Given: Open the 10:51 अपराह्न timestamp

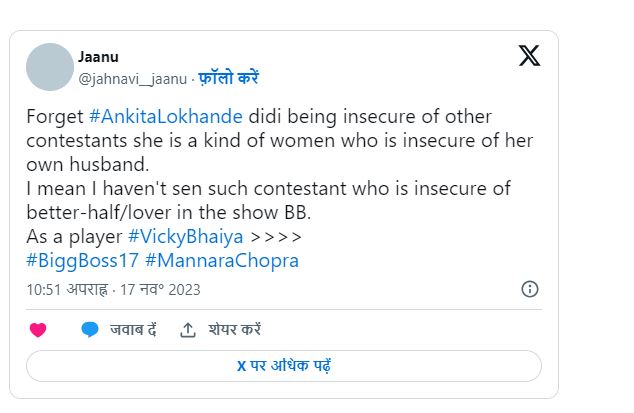Looking at the screenshot, I should coord(68,290).
